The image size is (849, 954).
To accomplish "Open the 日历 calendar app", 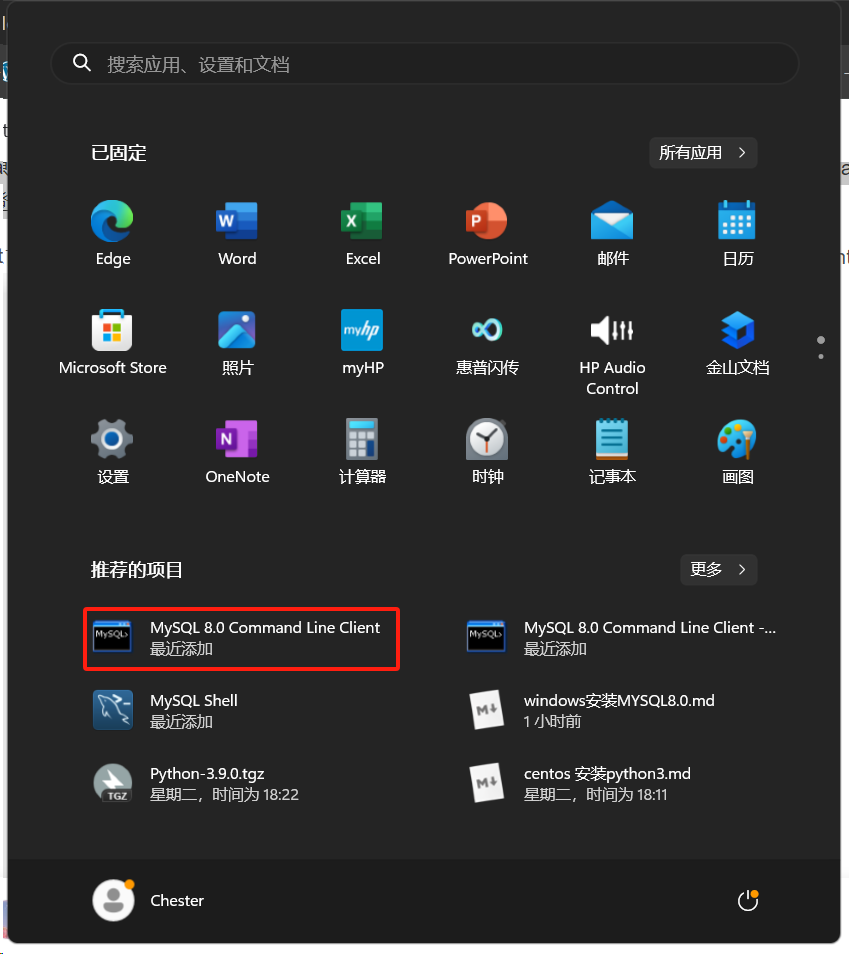I will coord(738,233).
